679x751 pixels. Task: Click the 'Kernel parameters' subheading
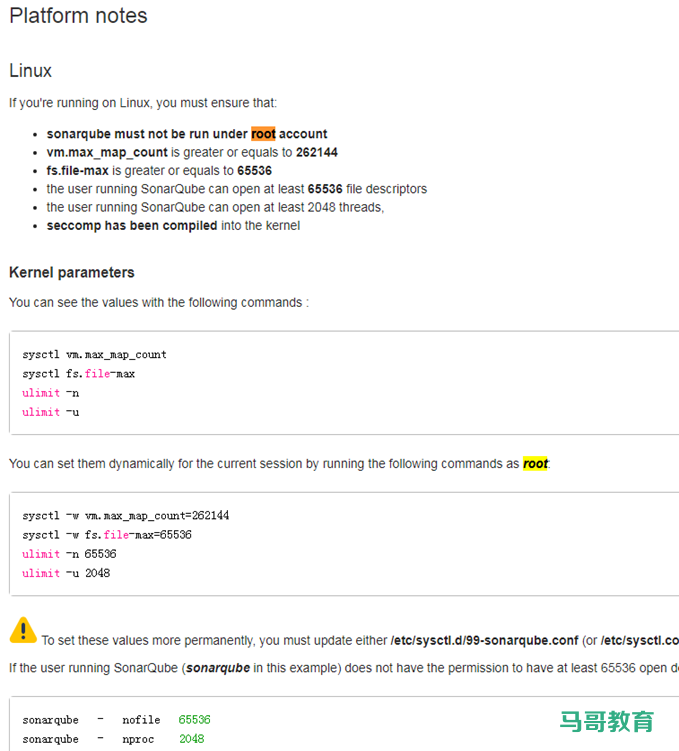[x=72, y=273]
